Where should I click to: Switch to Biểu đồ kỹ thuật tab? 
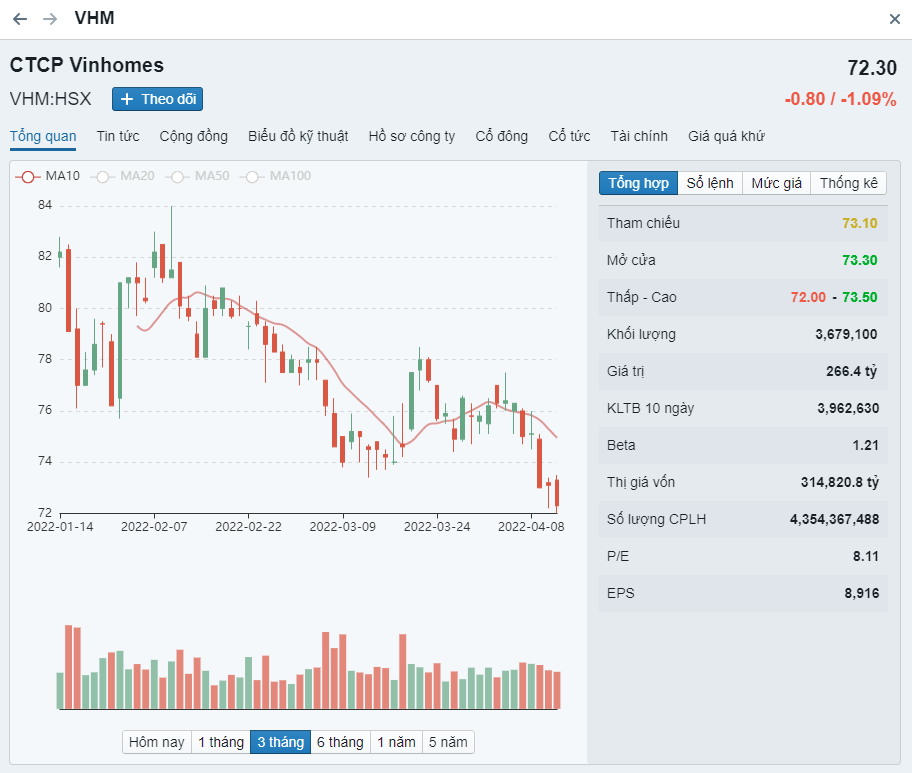click(x=298, y=136)
